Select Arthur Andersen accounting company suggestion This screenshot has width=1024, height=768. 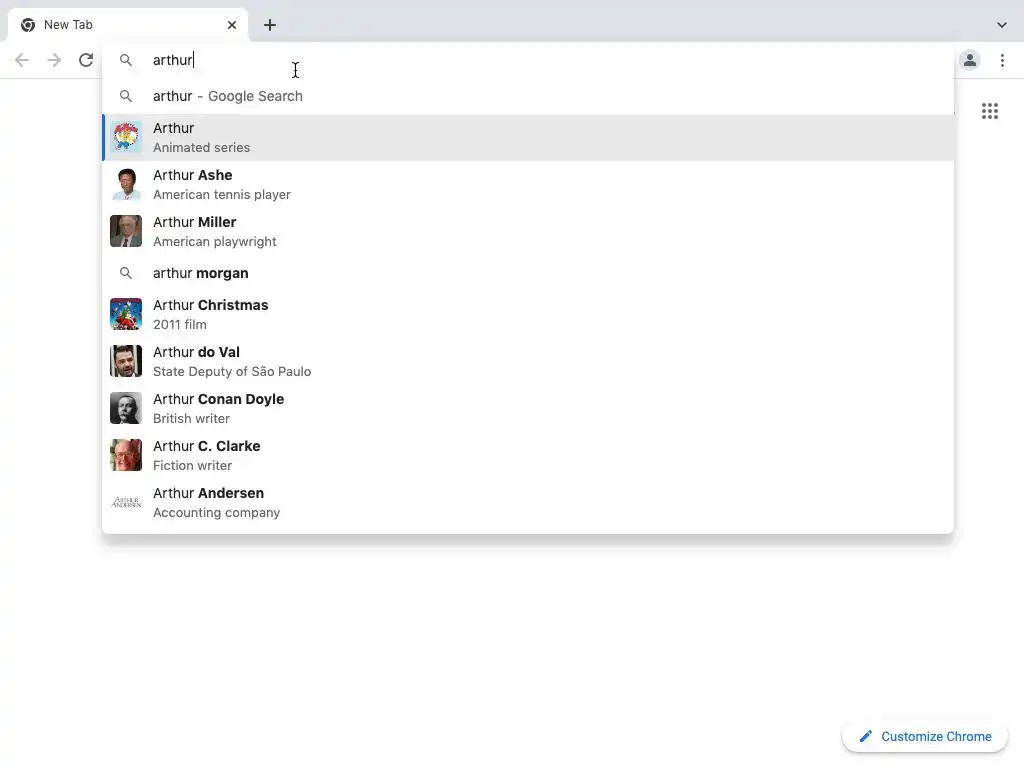point(528,503)
